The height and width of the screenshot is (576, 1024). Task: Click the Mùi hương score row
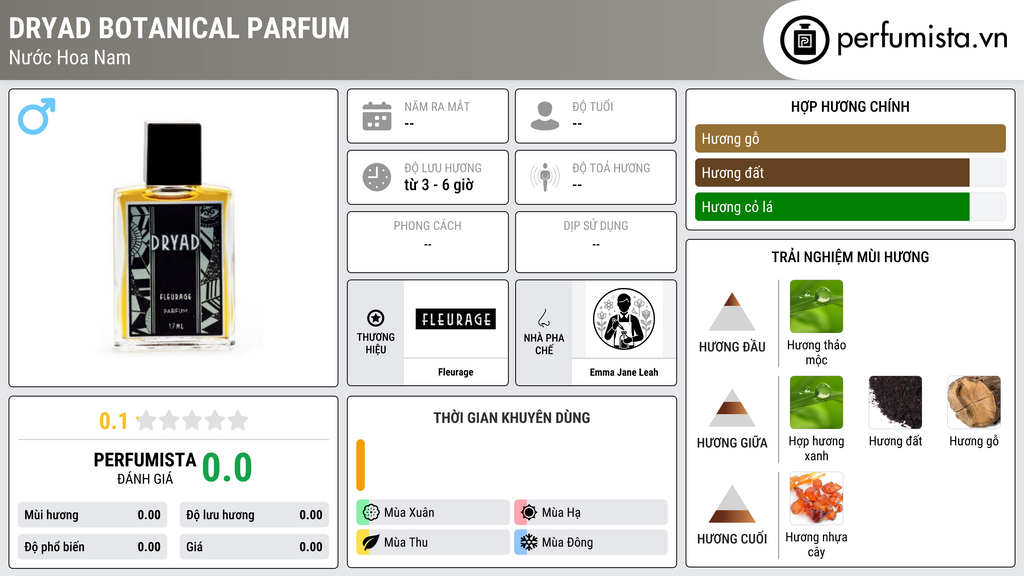[93, 515]
